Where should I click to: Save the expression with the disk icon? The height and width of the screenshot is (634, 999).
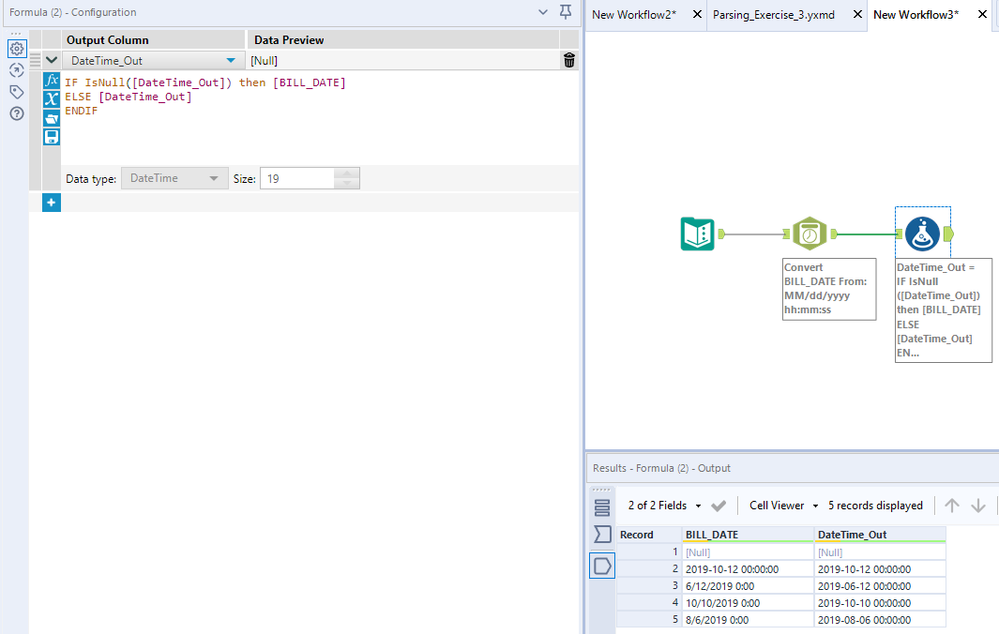pos(52,137)
